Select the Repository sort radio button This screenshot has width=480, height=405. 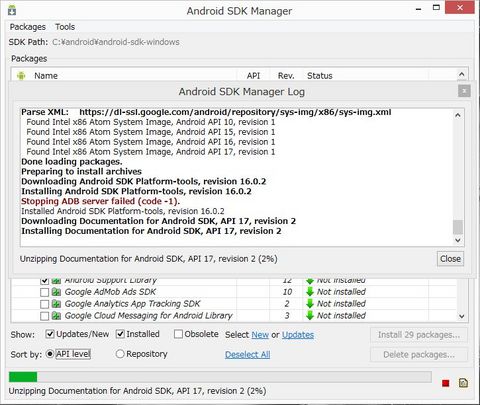coord(120,354)
